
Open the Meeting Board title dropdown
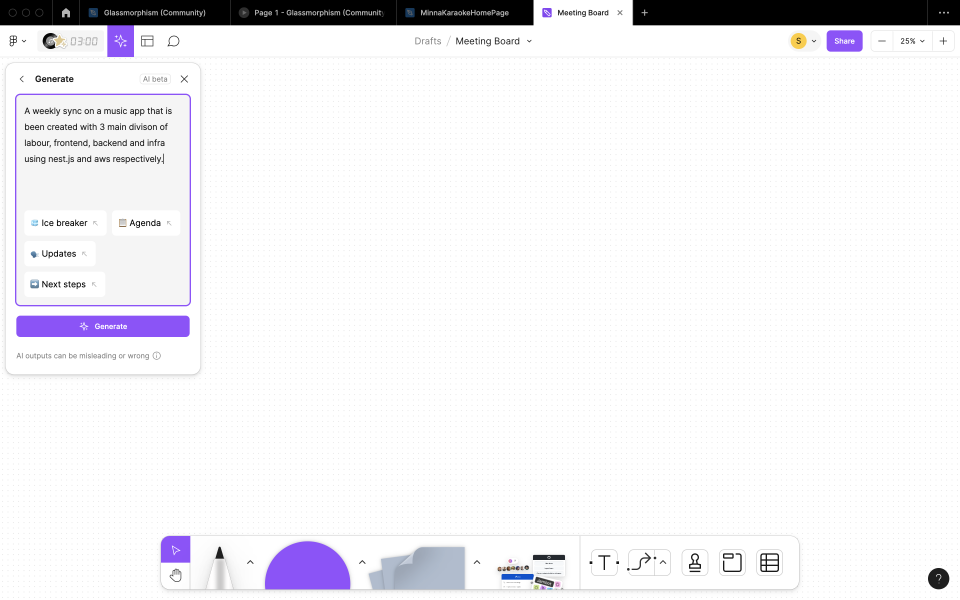click(529, 41)
